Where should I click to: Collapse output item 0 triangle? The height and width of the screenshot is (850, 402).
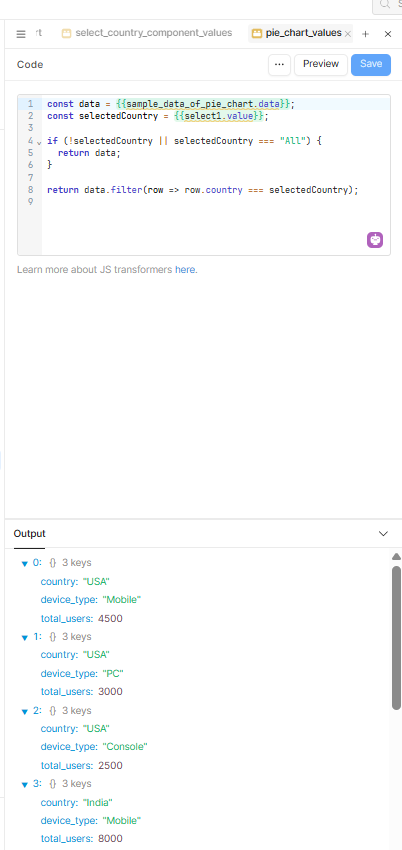pyautogui.click(x=24, y=564)
